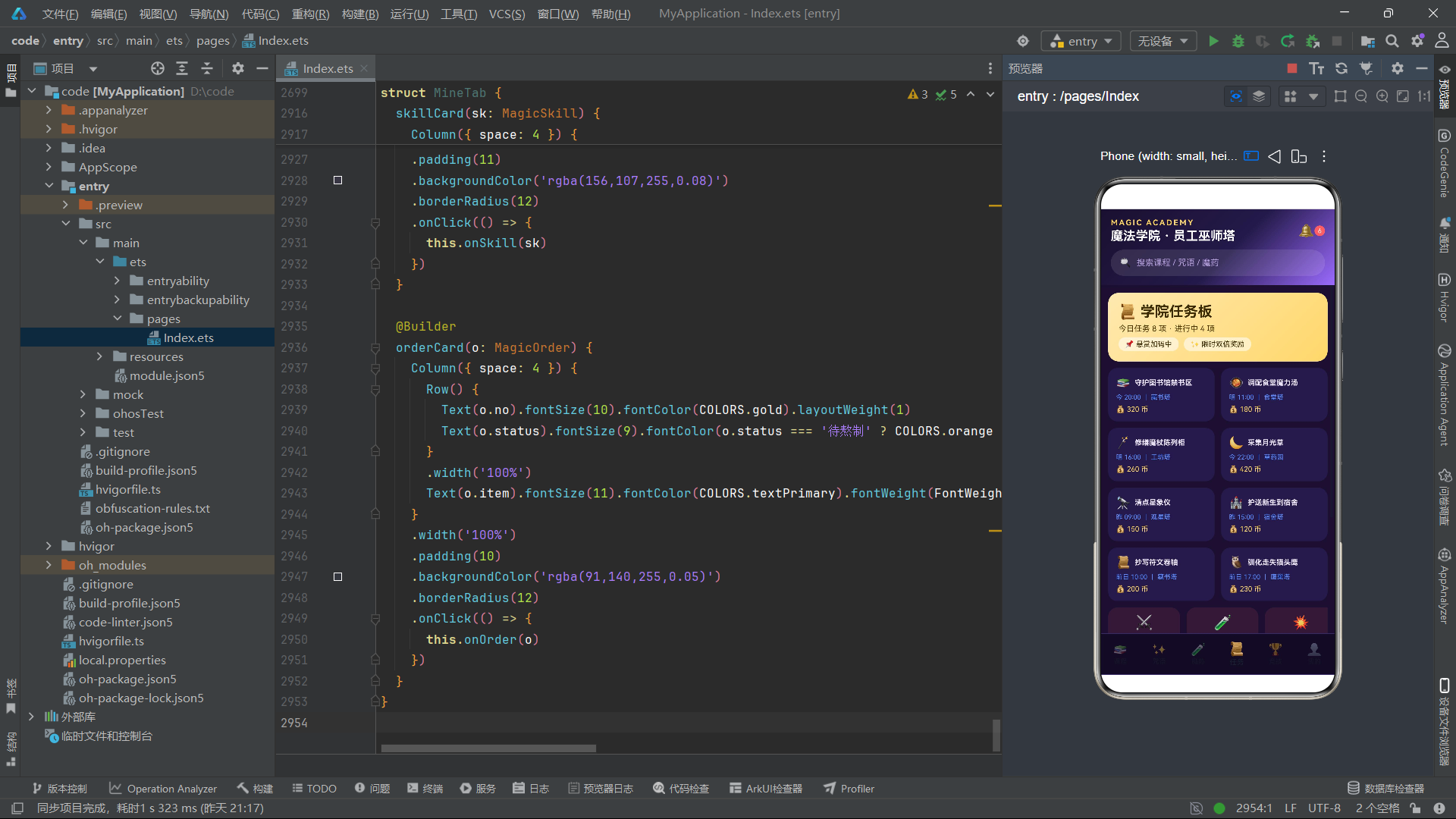Viewport: 1456px width, 819px height.
Task: Open project view 项目 dropdown arrow
Action: tap(93, 69)
